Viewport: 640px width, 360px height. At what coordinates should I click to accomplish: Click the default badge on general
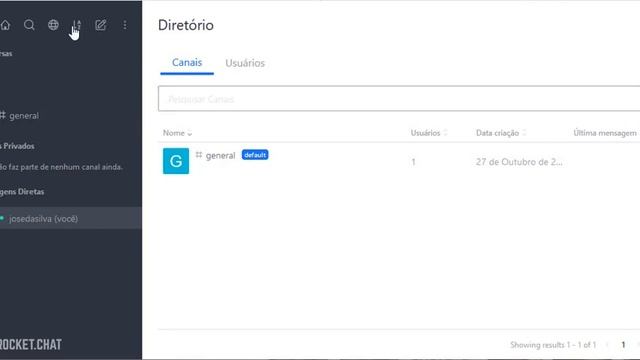point(255,155)
